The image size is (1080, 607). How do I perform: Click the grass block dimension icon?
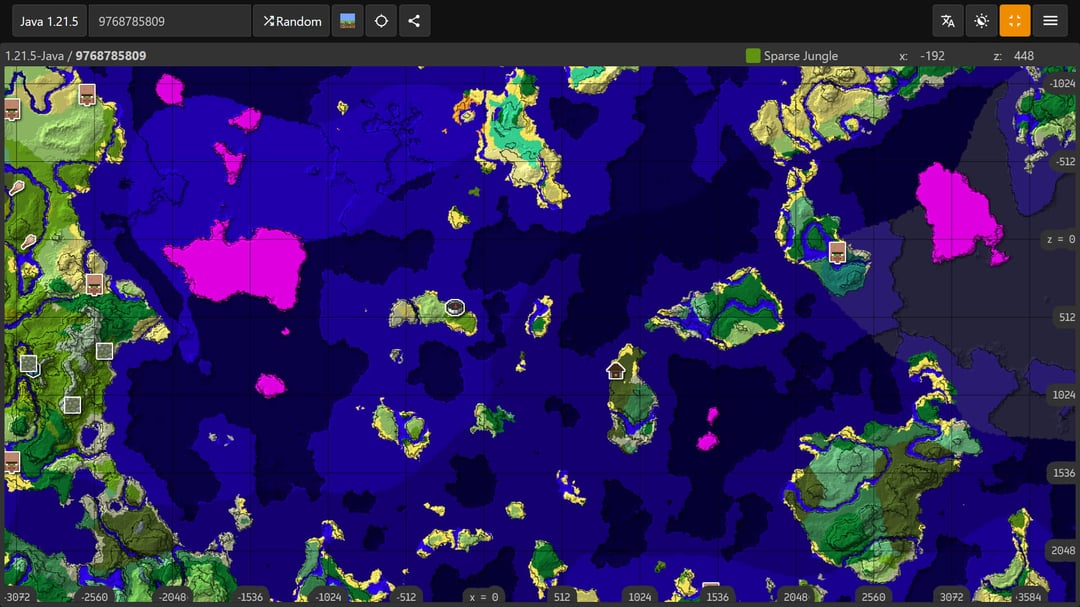[x=347, y=21]
